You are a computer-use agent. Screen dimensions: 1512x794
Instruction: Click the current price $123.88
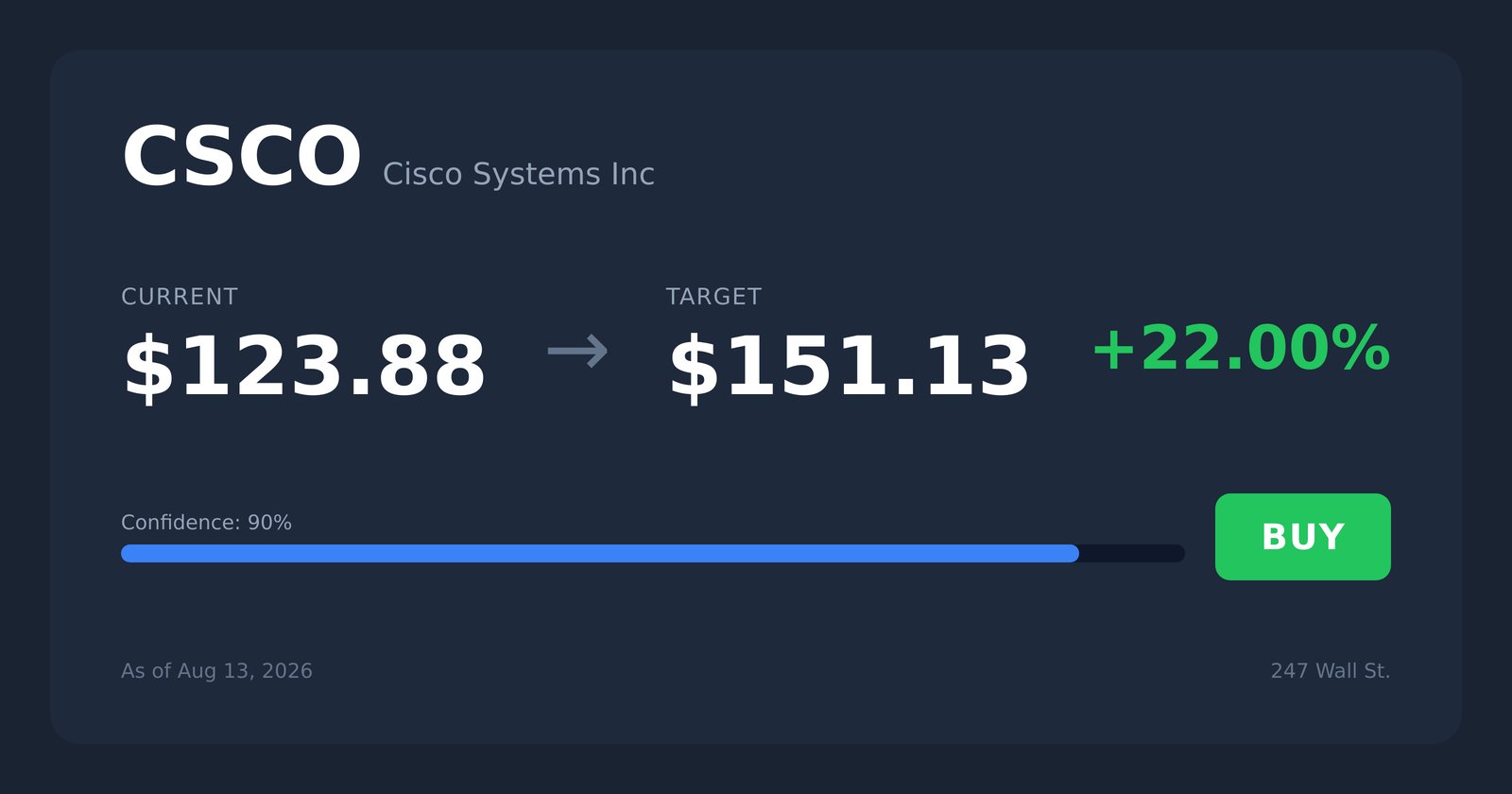tap(304, 367)
